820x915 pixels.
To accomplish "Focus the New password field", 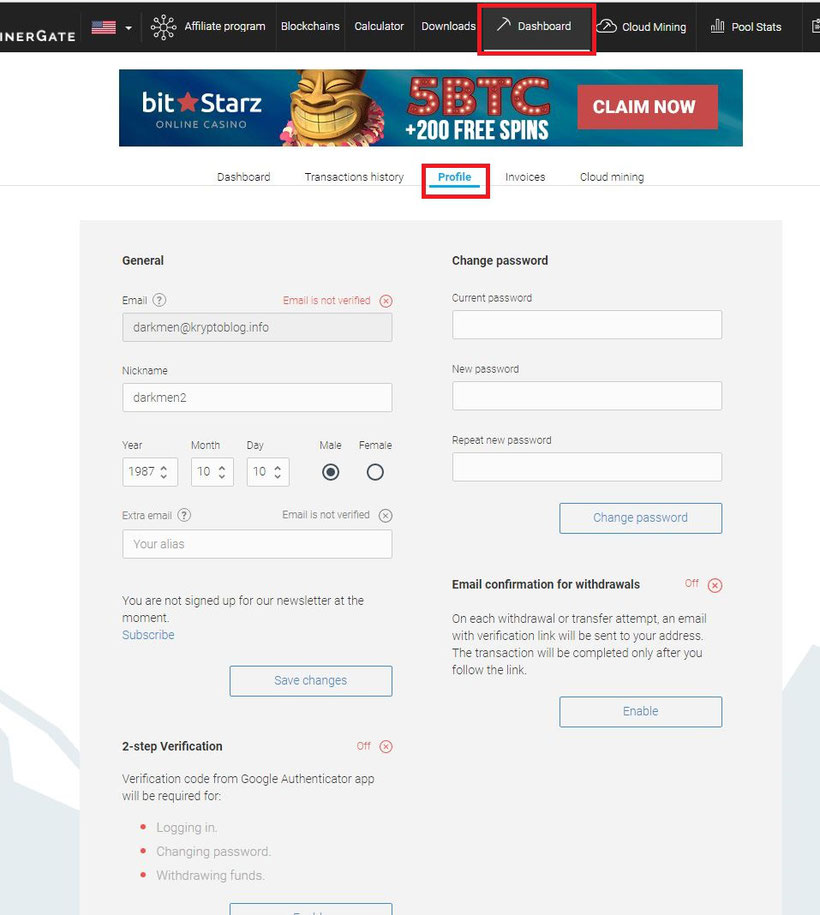I will coord(587,396).
